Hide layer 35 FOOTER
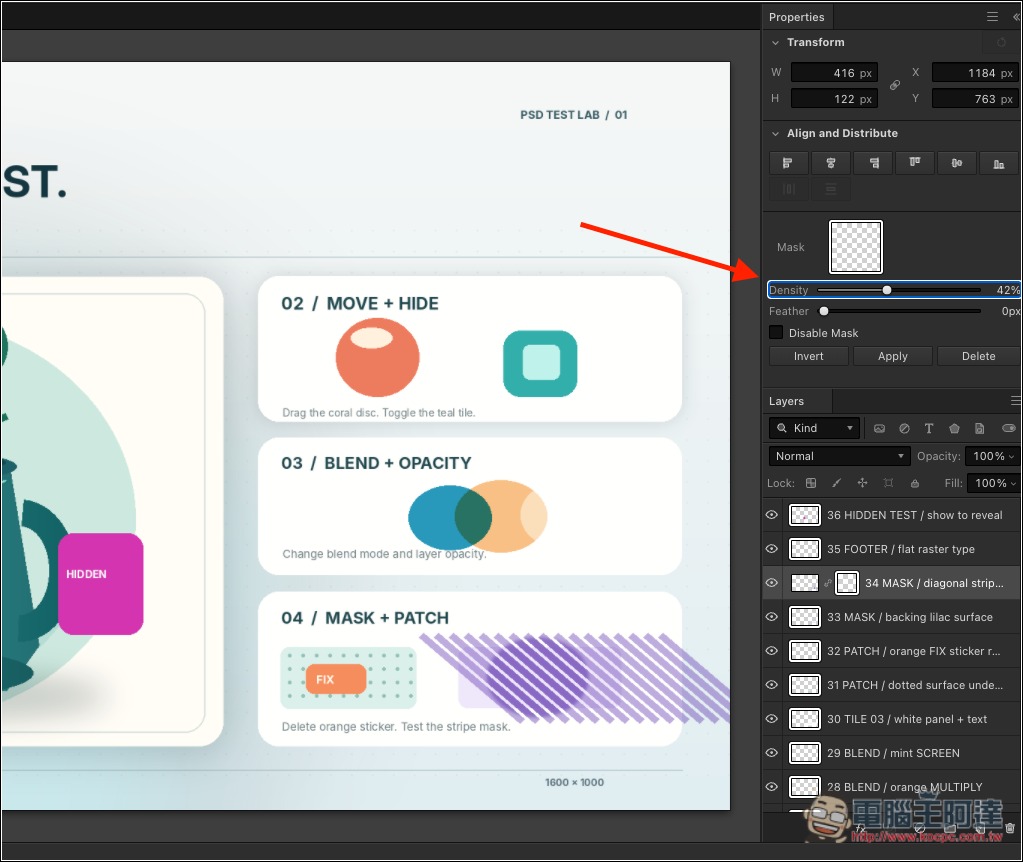1023x862 pixels. click(772, 549)
